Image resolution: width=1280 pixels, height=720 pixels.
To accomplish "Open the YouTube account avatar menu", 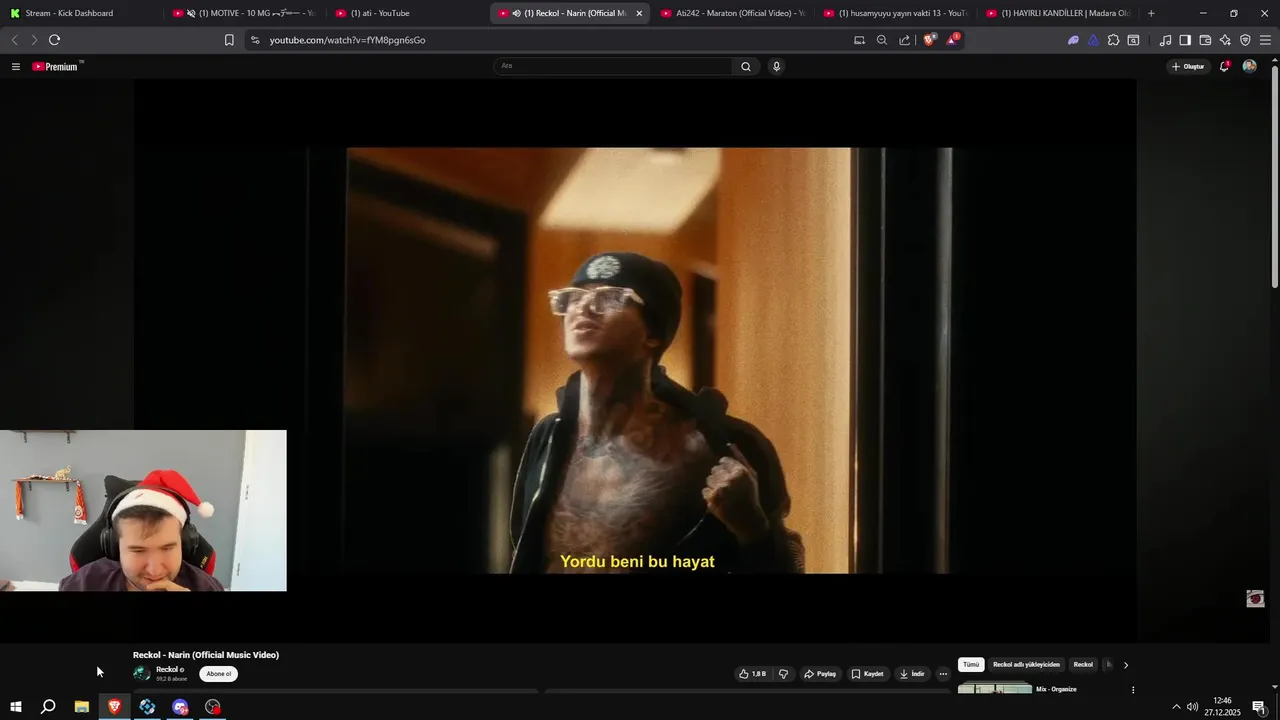I will pos(1249,66).
